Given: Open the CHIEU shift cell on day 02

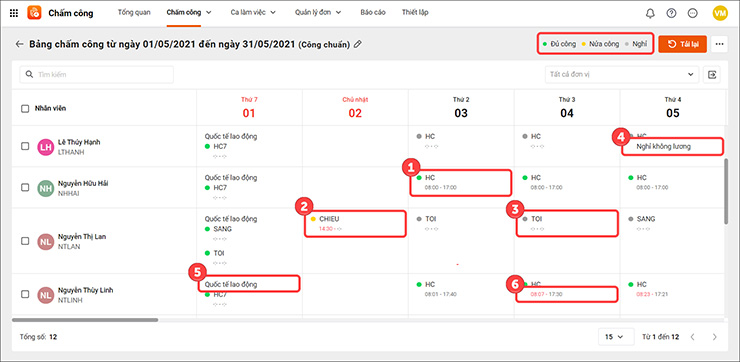Looking at the screenshot, I should [355, 223].
